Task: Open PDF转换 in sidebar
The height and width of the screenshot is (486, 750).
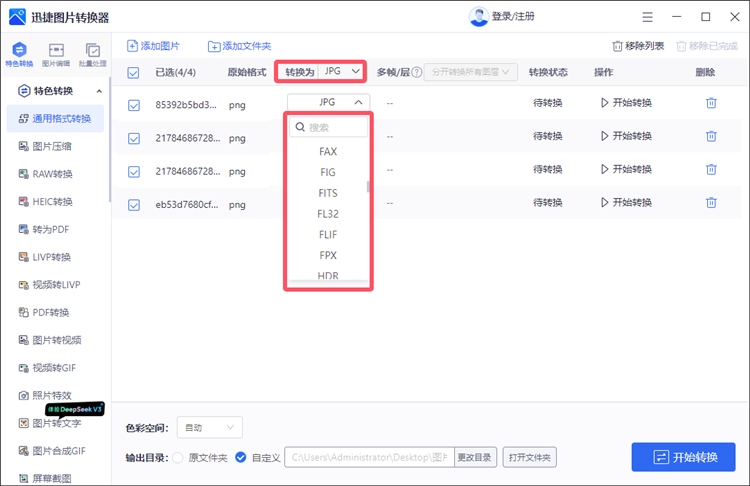Action: click(x=44, y=313)
